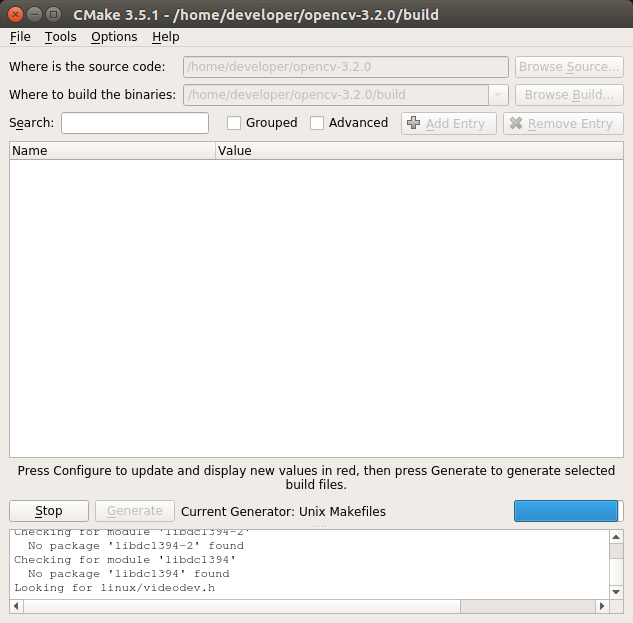Click the Remove Entry X icon
633x623 pixels.
point(516,123)
